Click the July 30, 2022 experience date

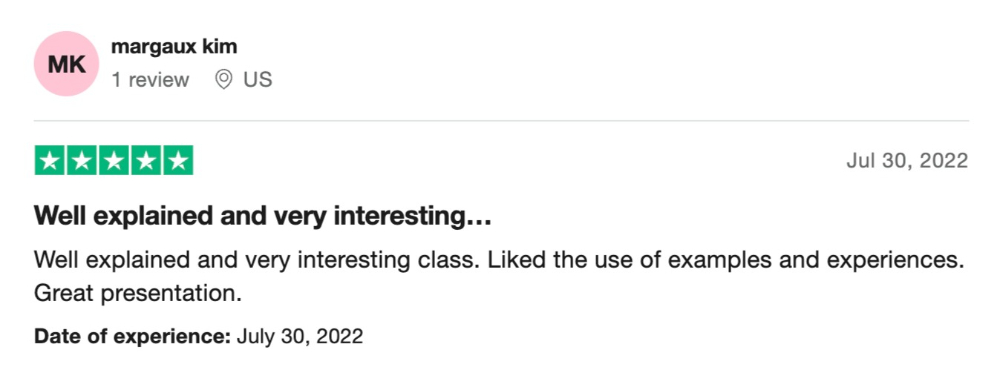coord(300,336)
